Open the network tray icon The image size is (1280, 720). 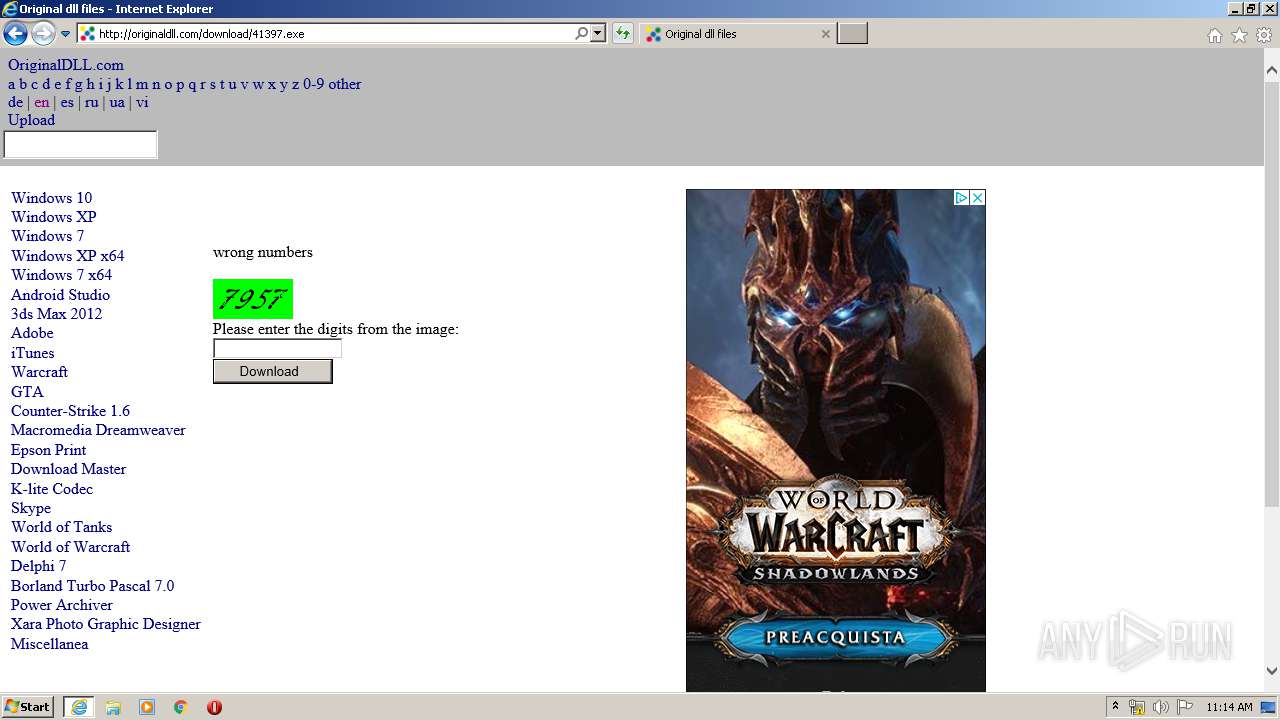point(1137,707)
